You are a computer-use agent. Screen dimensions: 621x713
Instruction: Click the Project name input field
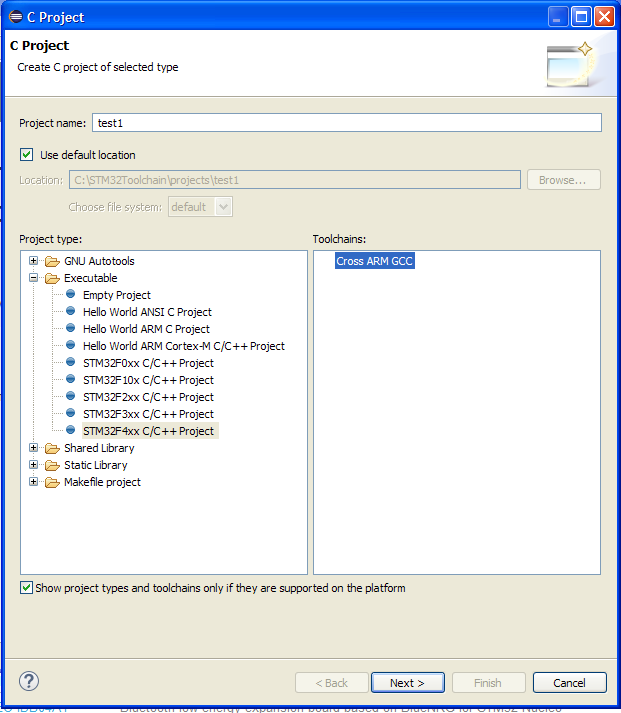pos(347,123)
